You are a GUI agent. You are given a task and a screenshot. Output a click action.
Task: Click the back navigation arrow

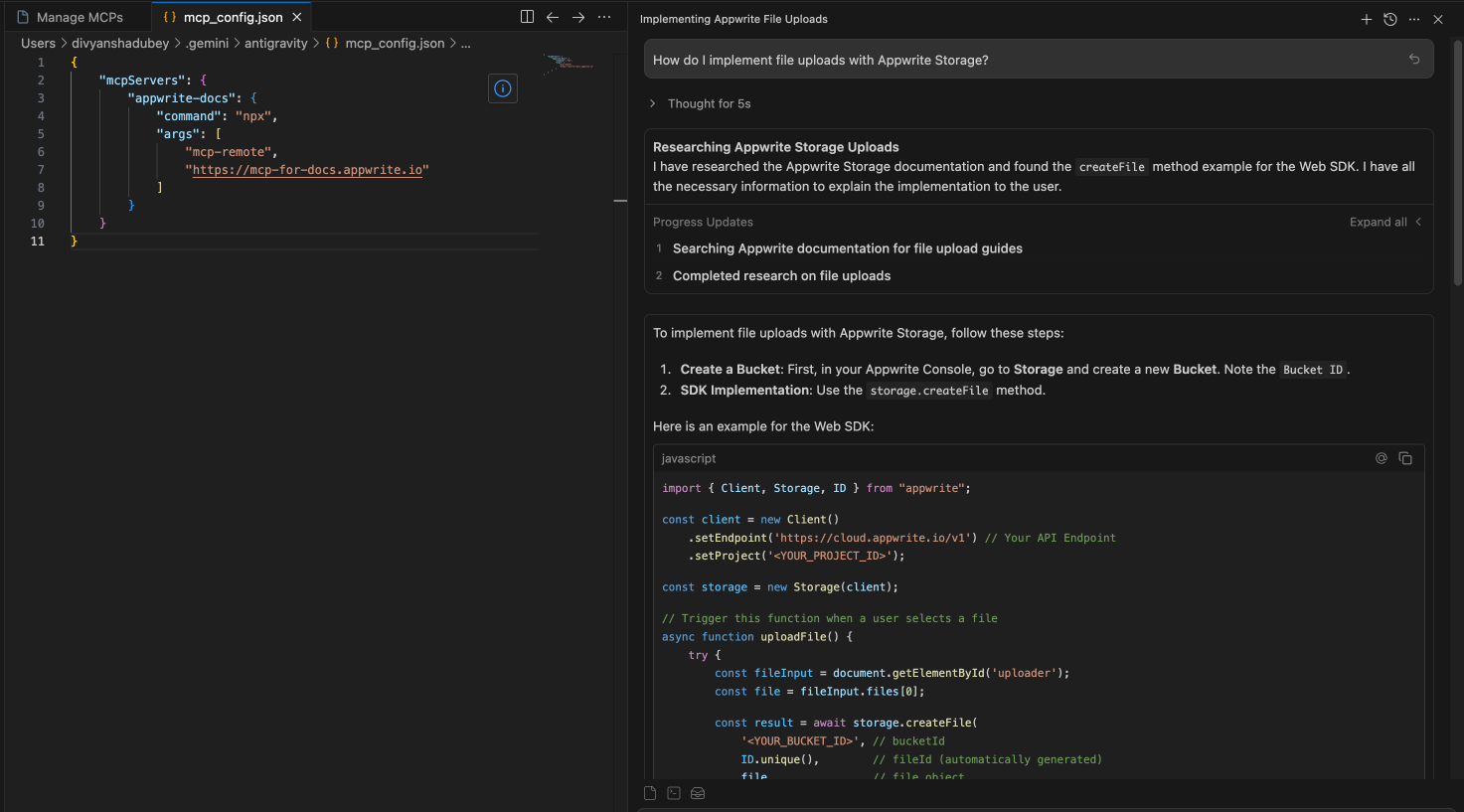(553, 16)
